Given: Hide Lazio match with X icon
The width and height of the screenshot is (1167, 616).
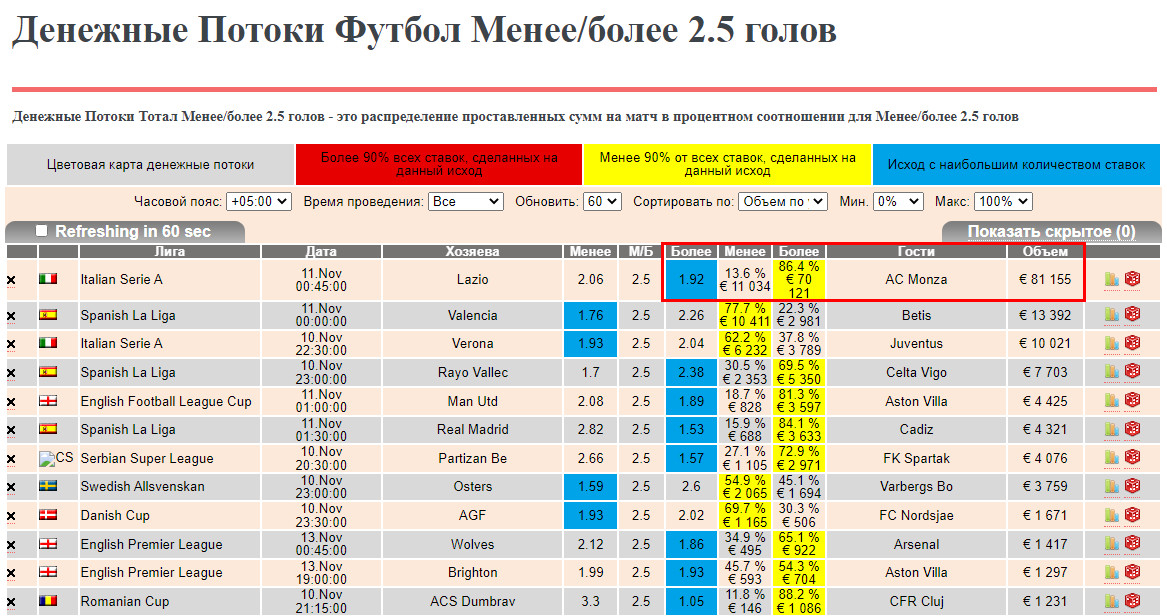Looking at the screenshot, I should 11,280.
